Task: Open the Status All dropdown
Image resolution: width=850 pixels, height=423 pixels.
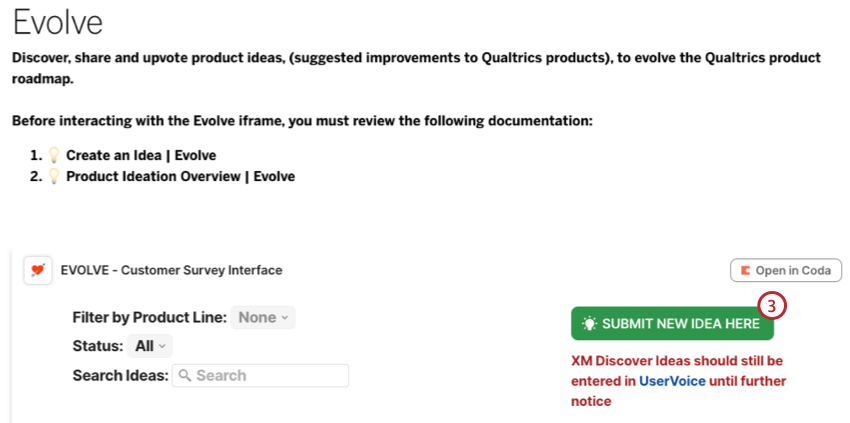Action: (x=150, y=346)
